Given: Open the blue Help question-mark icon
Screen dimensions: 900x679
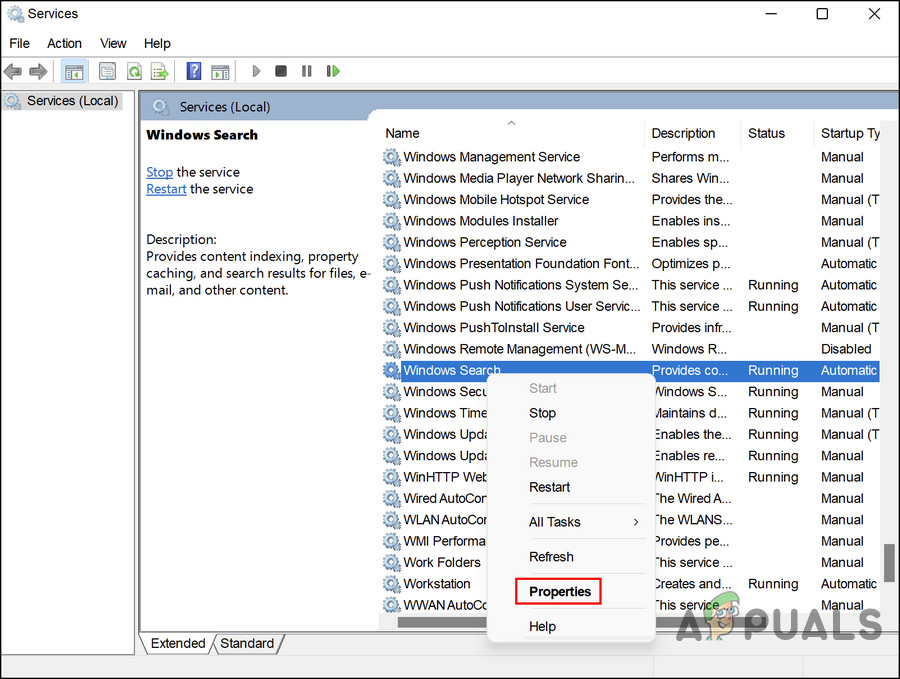Looking at the screenshot, I should [x=194, y=71].
